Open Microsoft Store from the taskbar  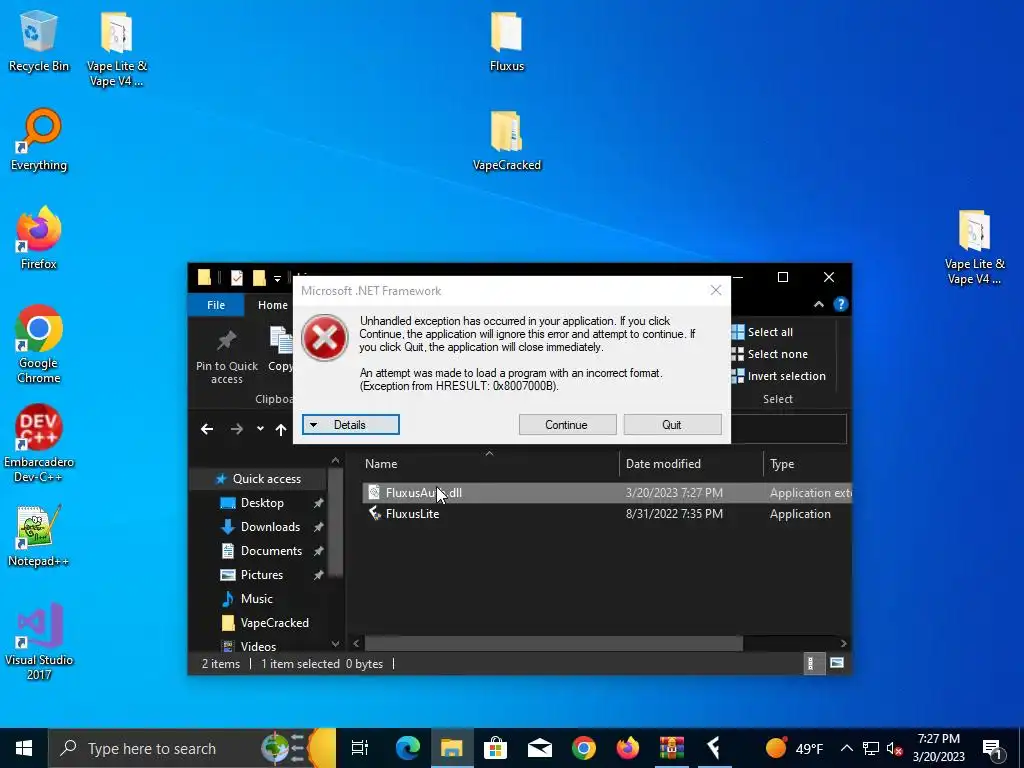[x=496, y=748]
